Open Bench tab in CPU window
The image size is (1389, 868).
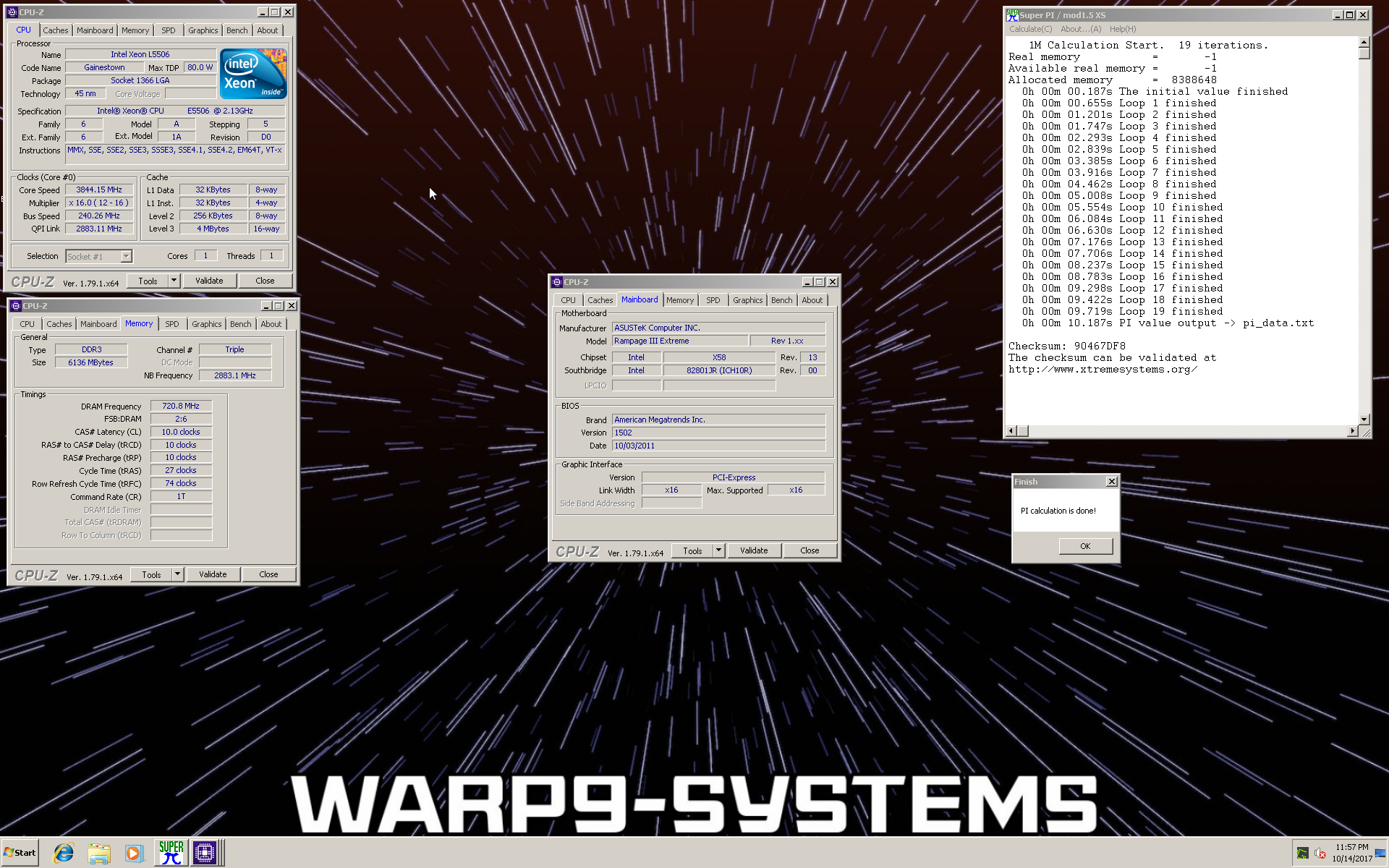tap(237, 30)
